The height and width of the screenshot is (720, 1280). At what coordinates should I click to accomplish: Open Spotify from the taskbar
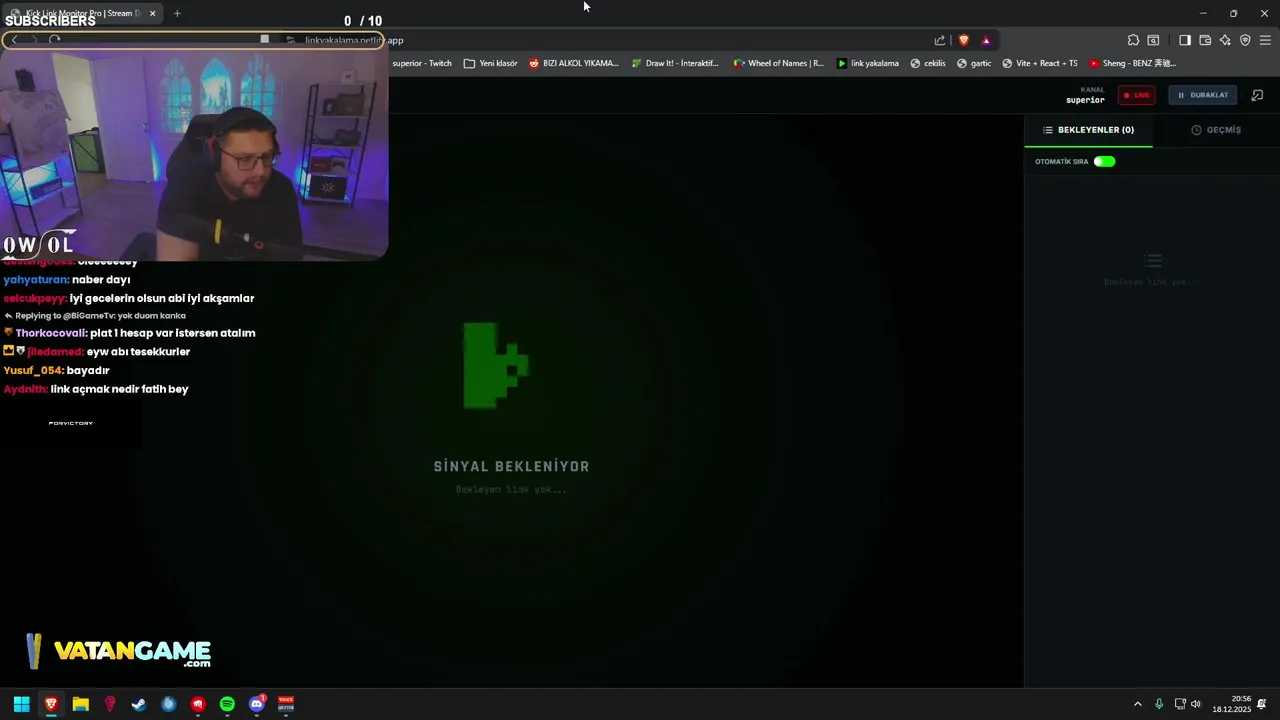click(227, 704)
